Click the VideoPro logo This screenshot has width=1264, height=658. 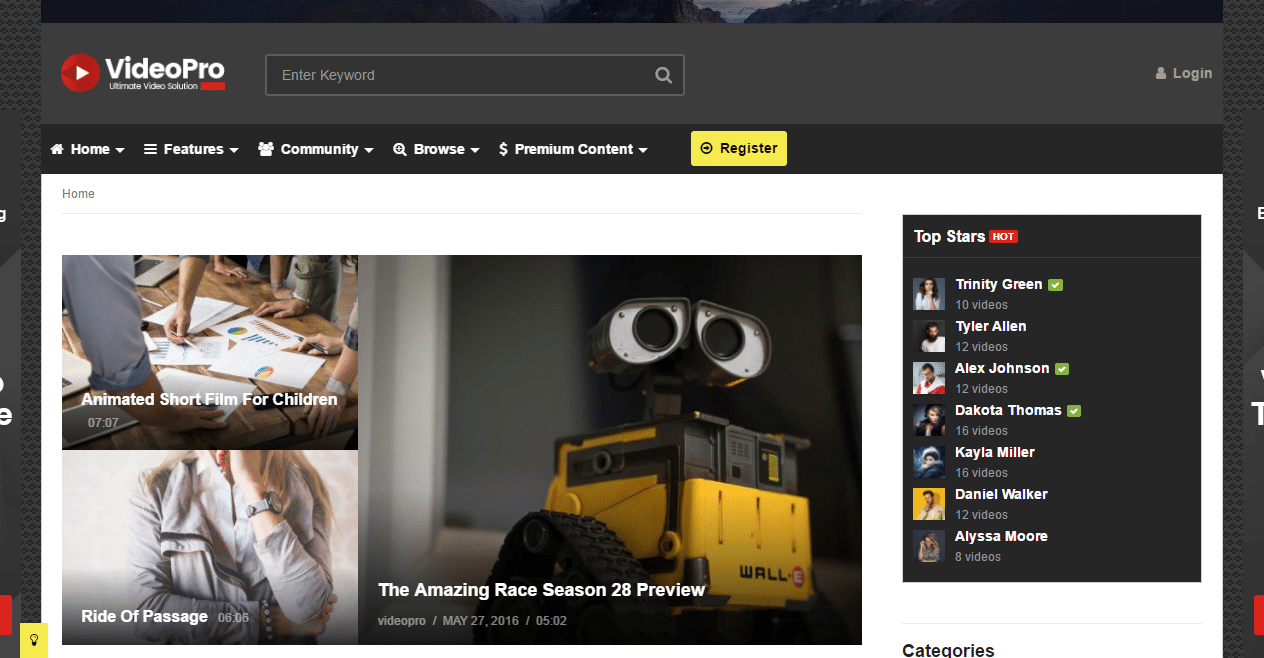coord(143,73)
